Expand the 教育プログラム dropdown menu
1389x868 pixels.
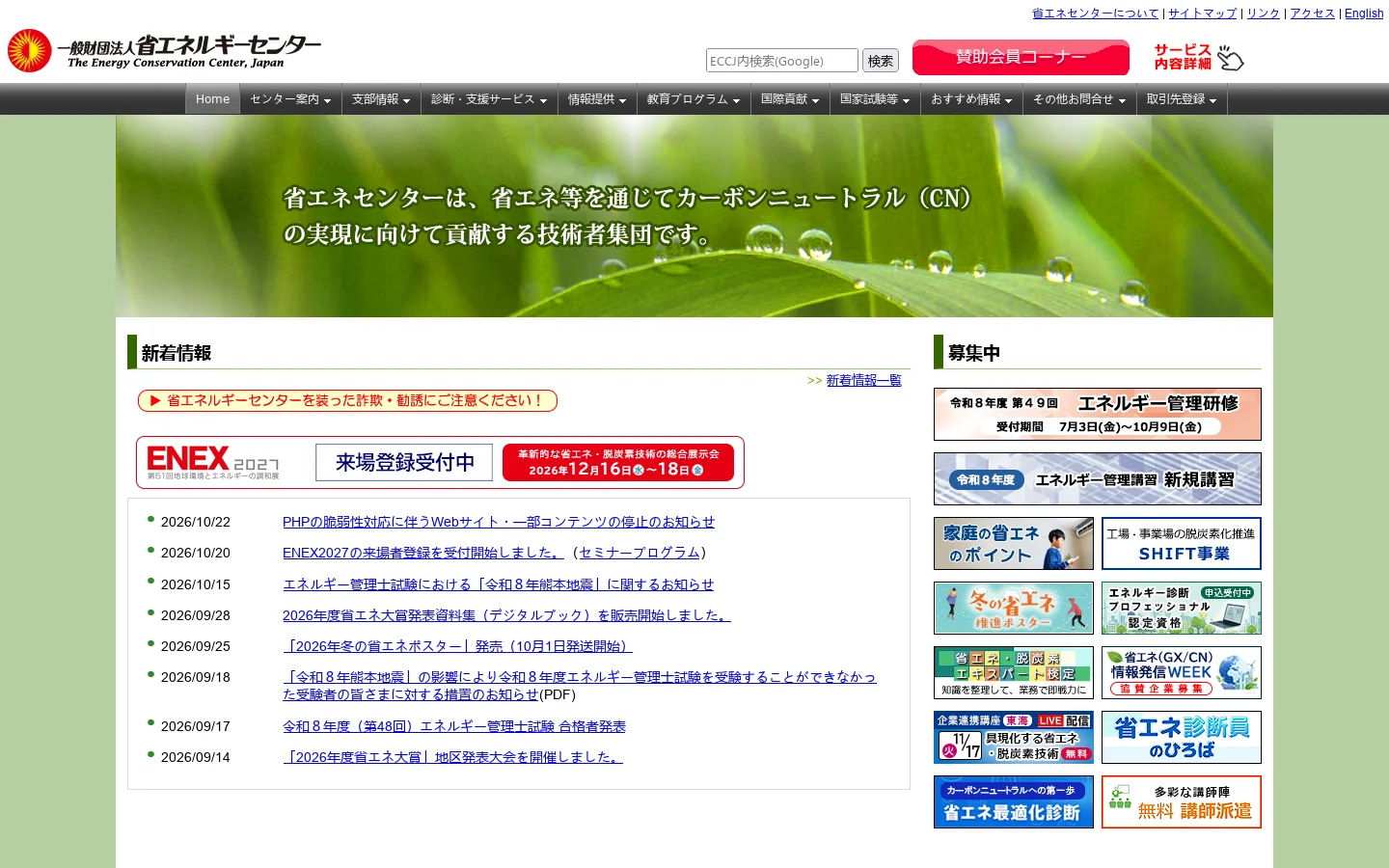[x=694, y=99]
